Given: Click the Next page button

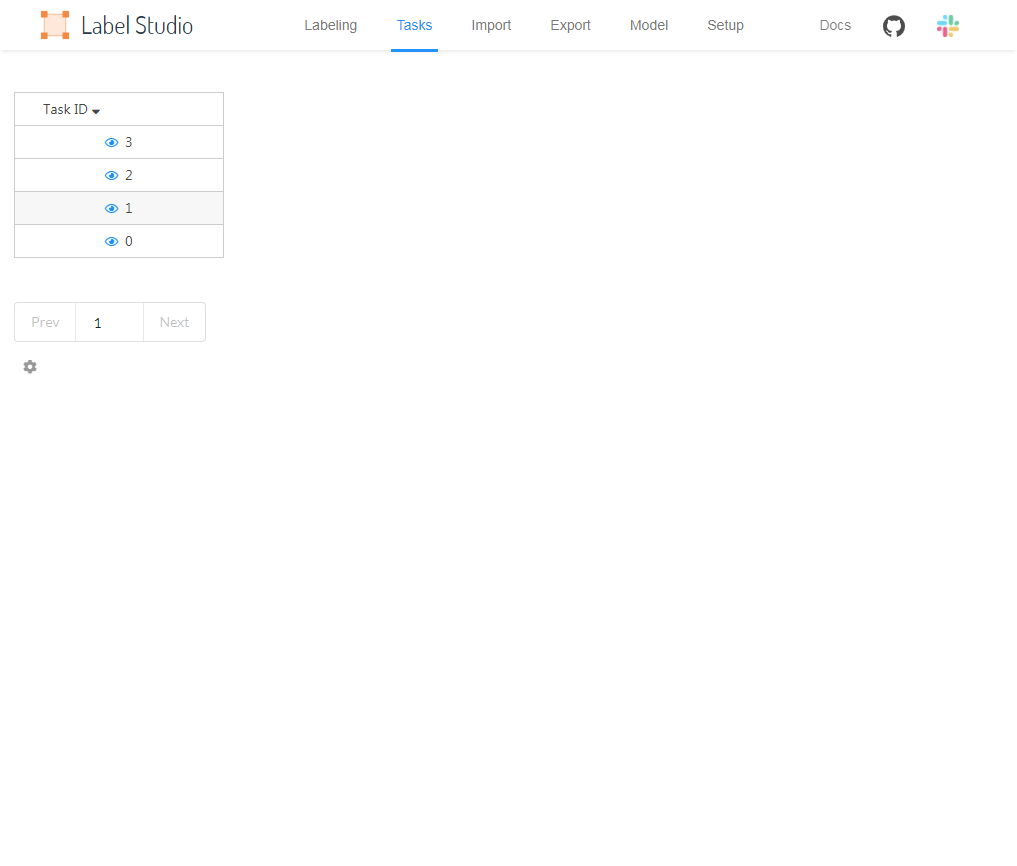Looking at the screenshot, I should (x=174, y=322).
